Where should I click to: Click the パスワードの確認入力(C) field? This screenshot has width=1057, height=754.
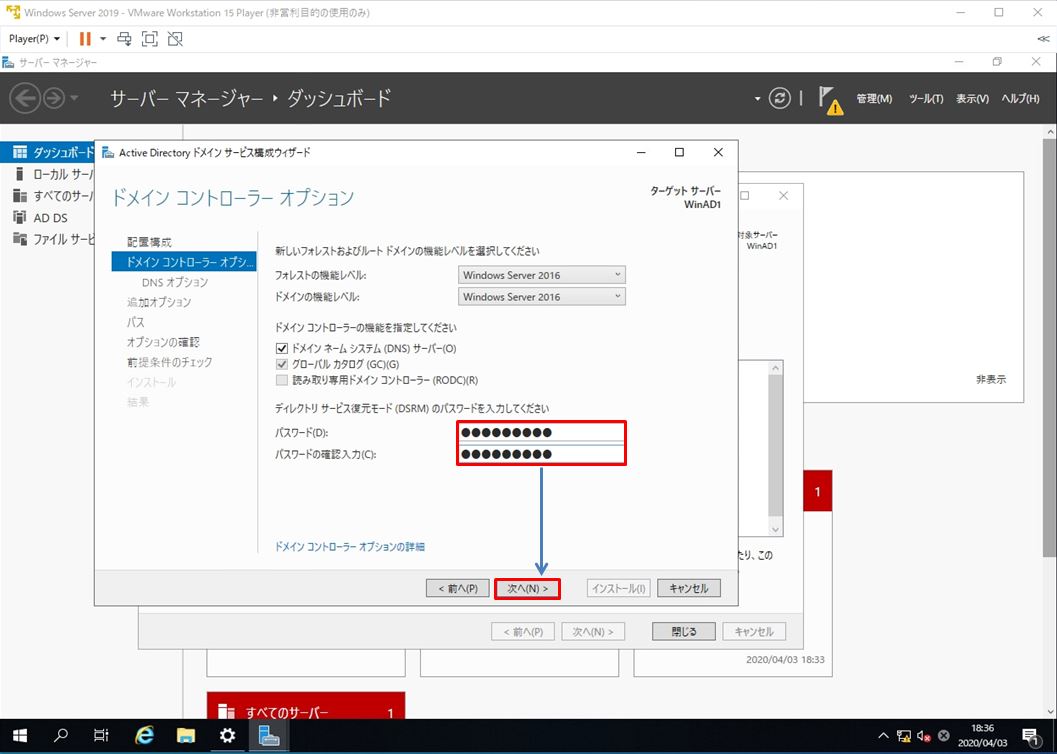point(542,454)
